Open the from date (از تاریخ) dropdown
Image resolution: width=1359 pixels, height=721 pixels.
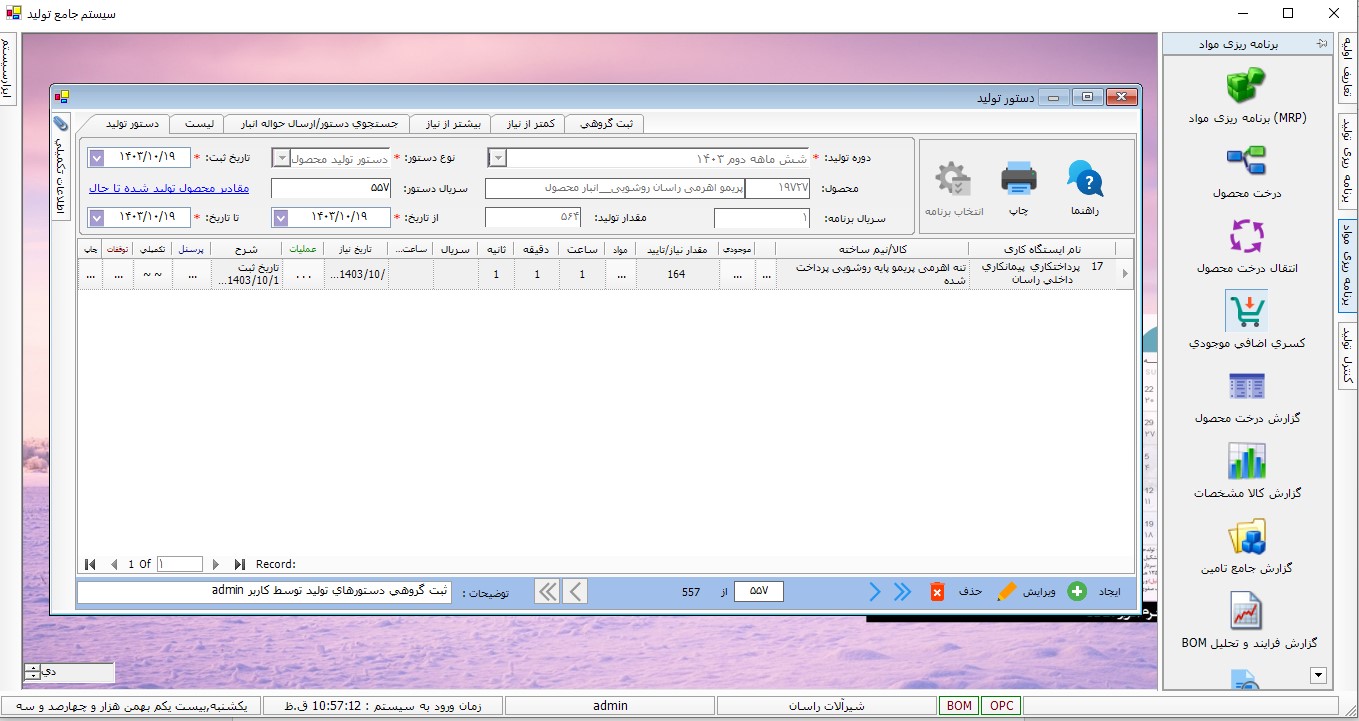tap(281, 218)
